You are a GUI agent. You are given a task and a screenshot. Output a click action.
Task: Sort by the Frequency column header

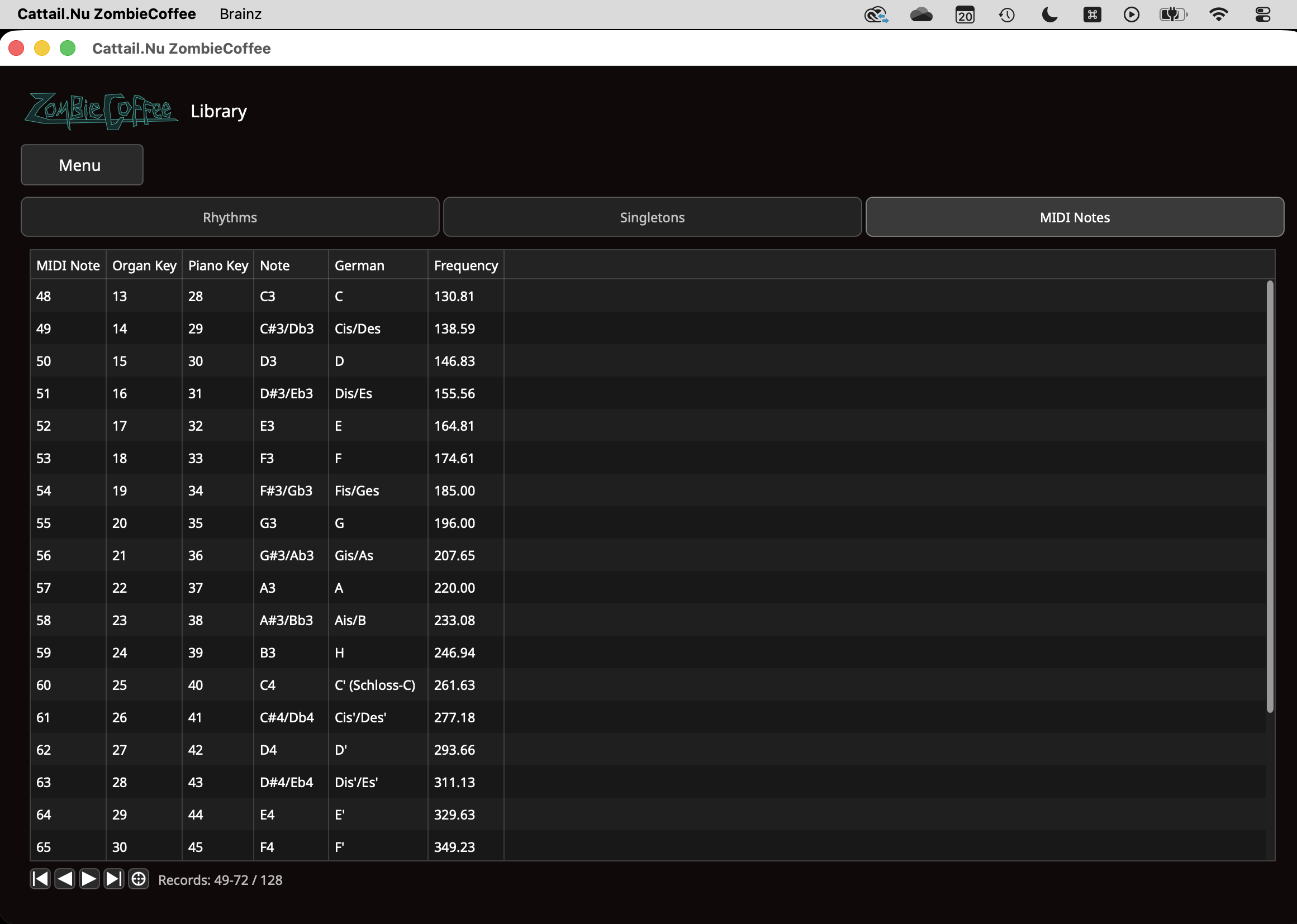465,265
